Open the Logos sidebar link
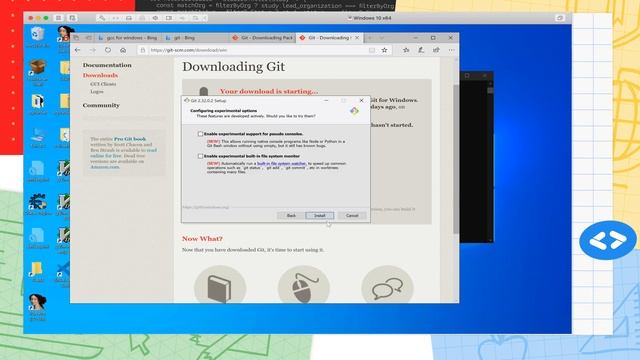640x360 pixels. click(97, 92)
